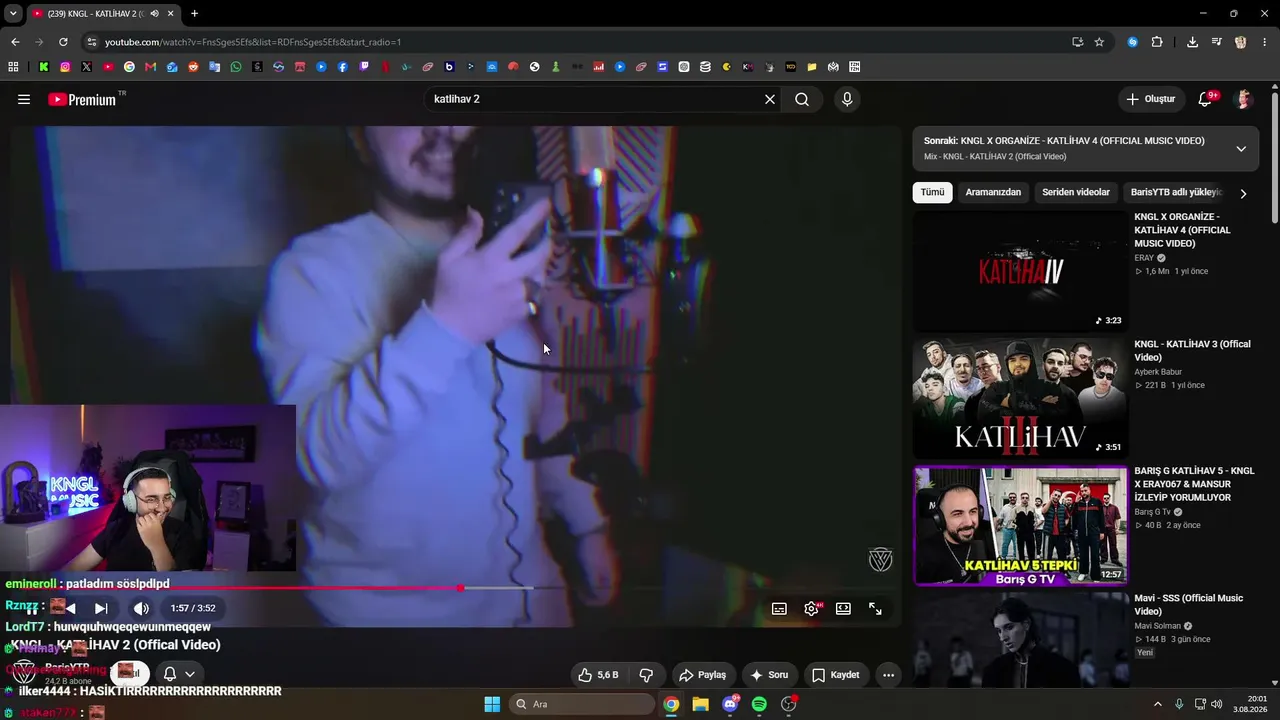Open YouTube account avatar menu
This screenshot has width=1280, height=720.
(x=1244, y=99)
